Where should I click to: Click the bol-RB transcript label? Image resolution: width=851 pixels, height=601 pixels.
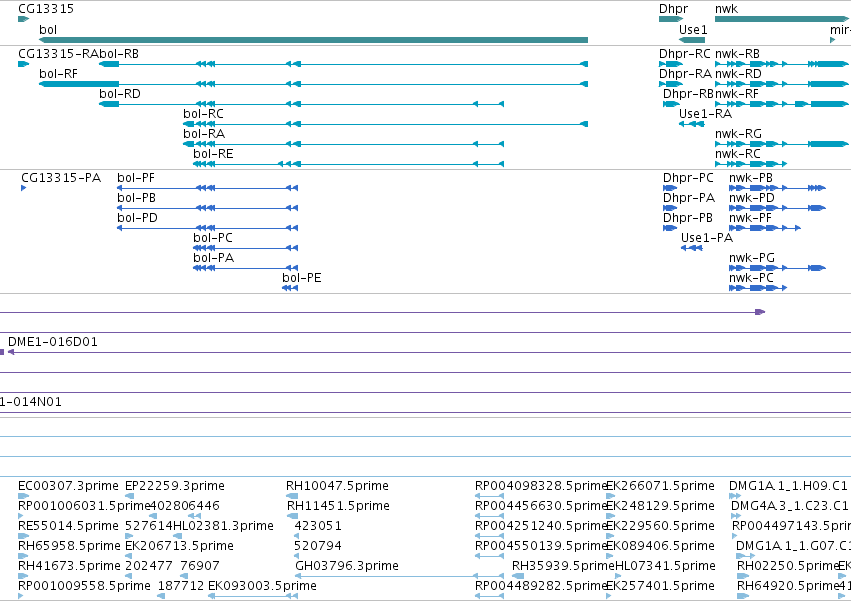point(119,54)
